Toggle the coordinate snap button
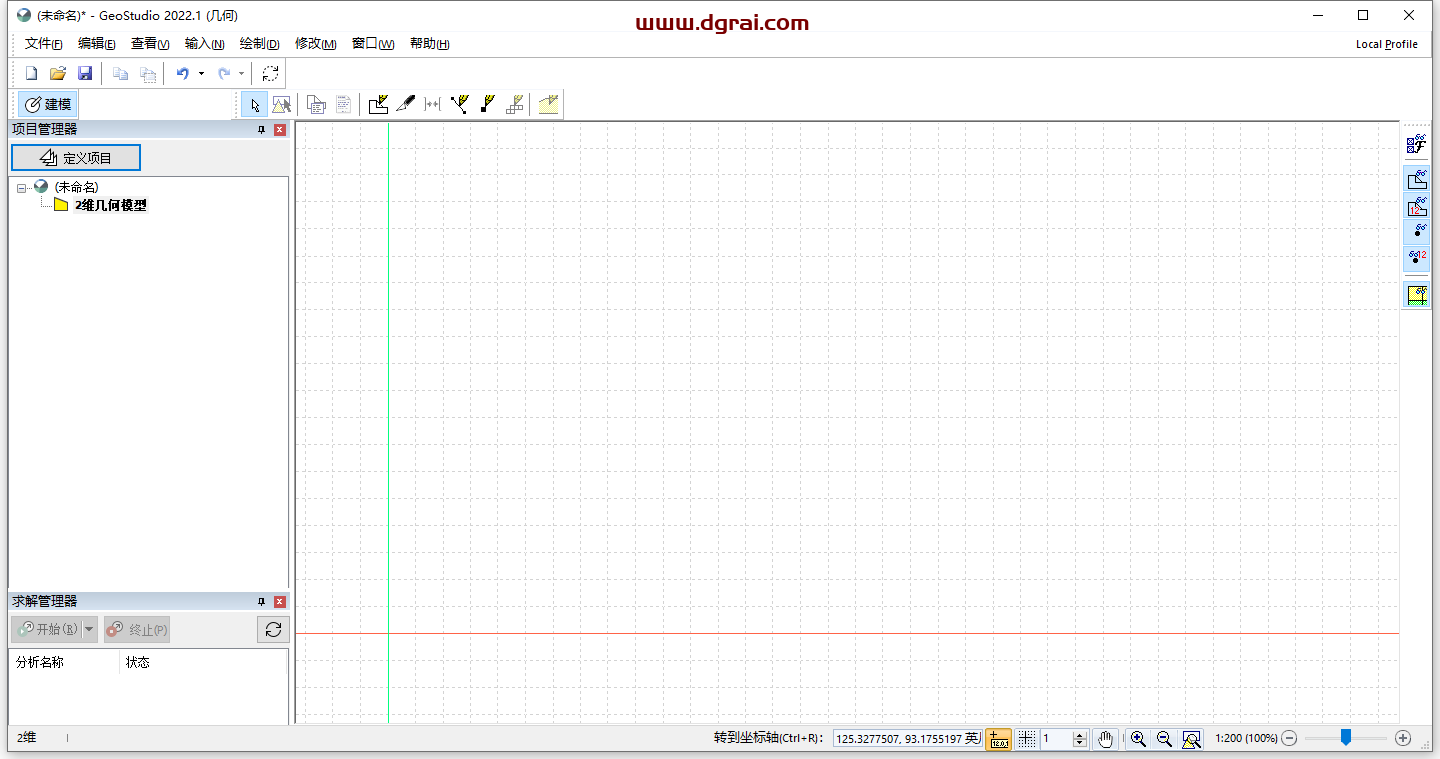The image size is (1440, 759). (x=998, y=739)
